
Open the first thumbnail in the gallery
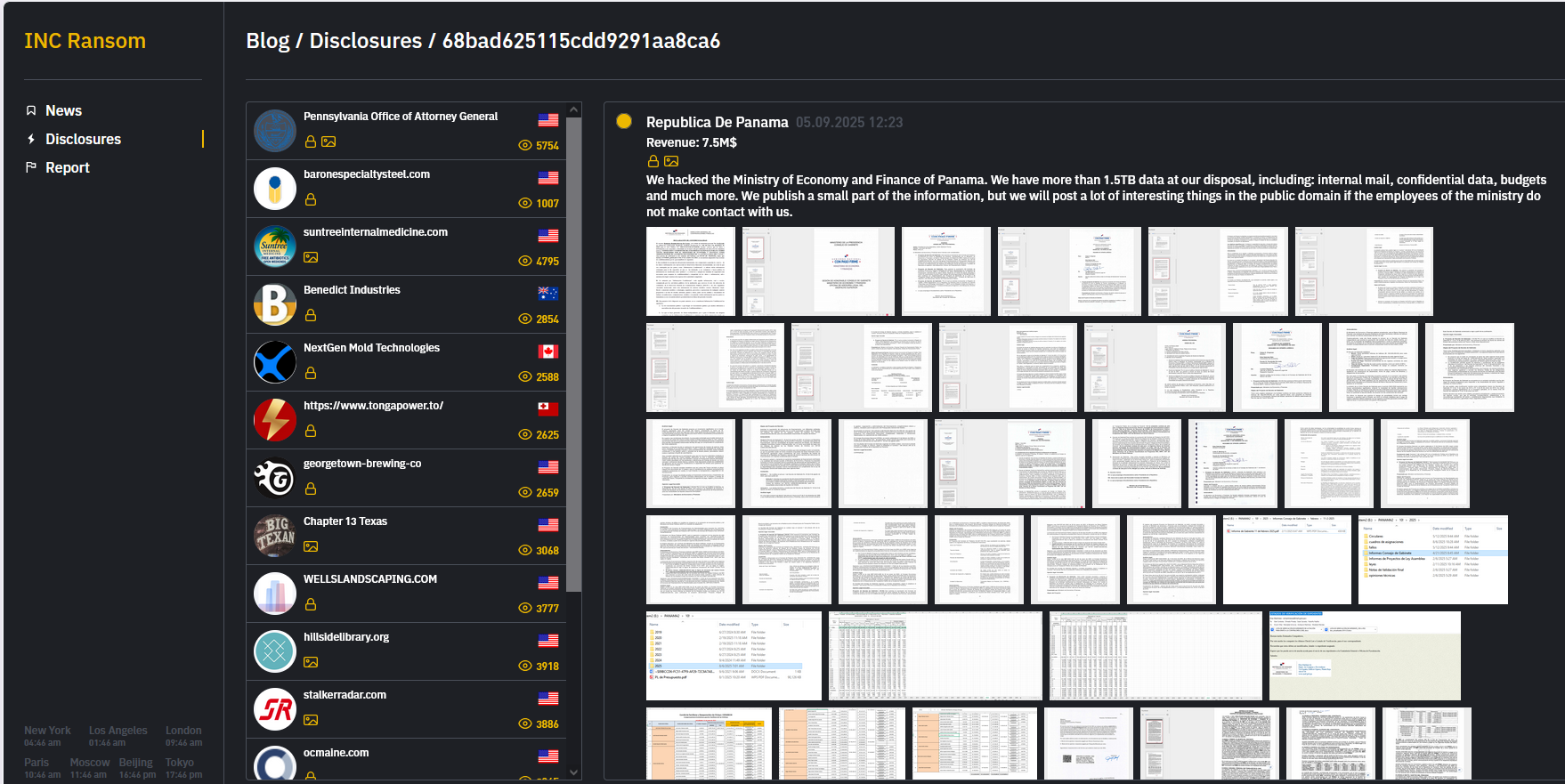(691, 271)
